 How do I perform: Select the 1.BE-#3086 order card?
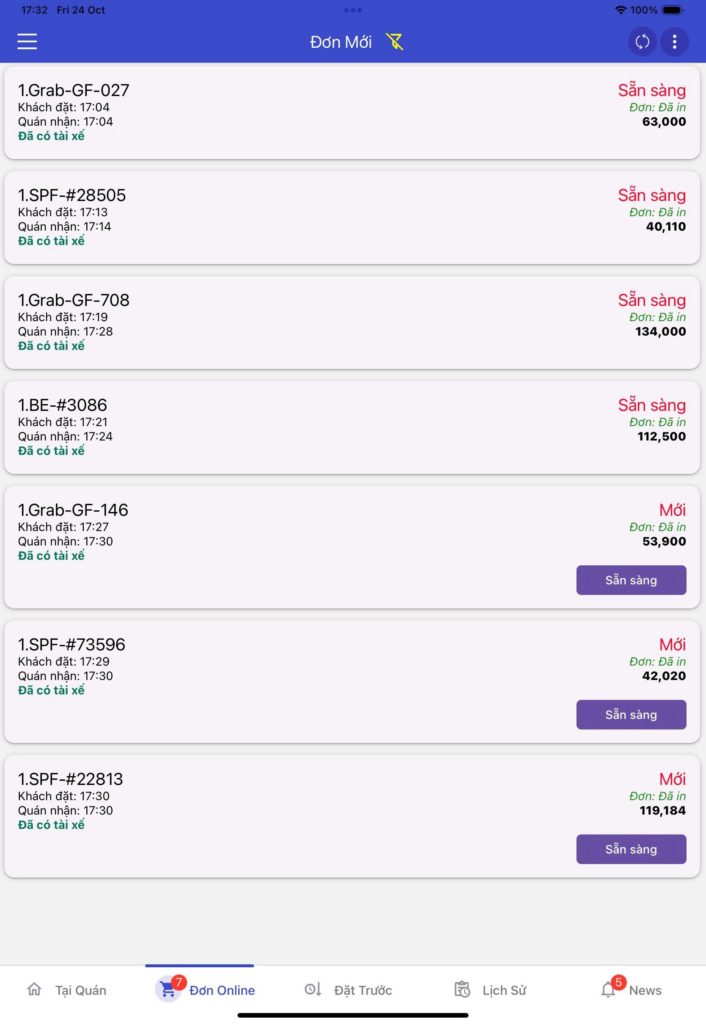pos(300,427)
